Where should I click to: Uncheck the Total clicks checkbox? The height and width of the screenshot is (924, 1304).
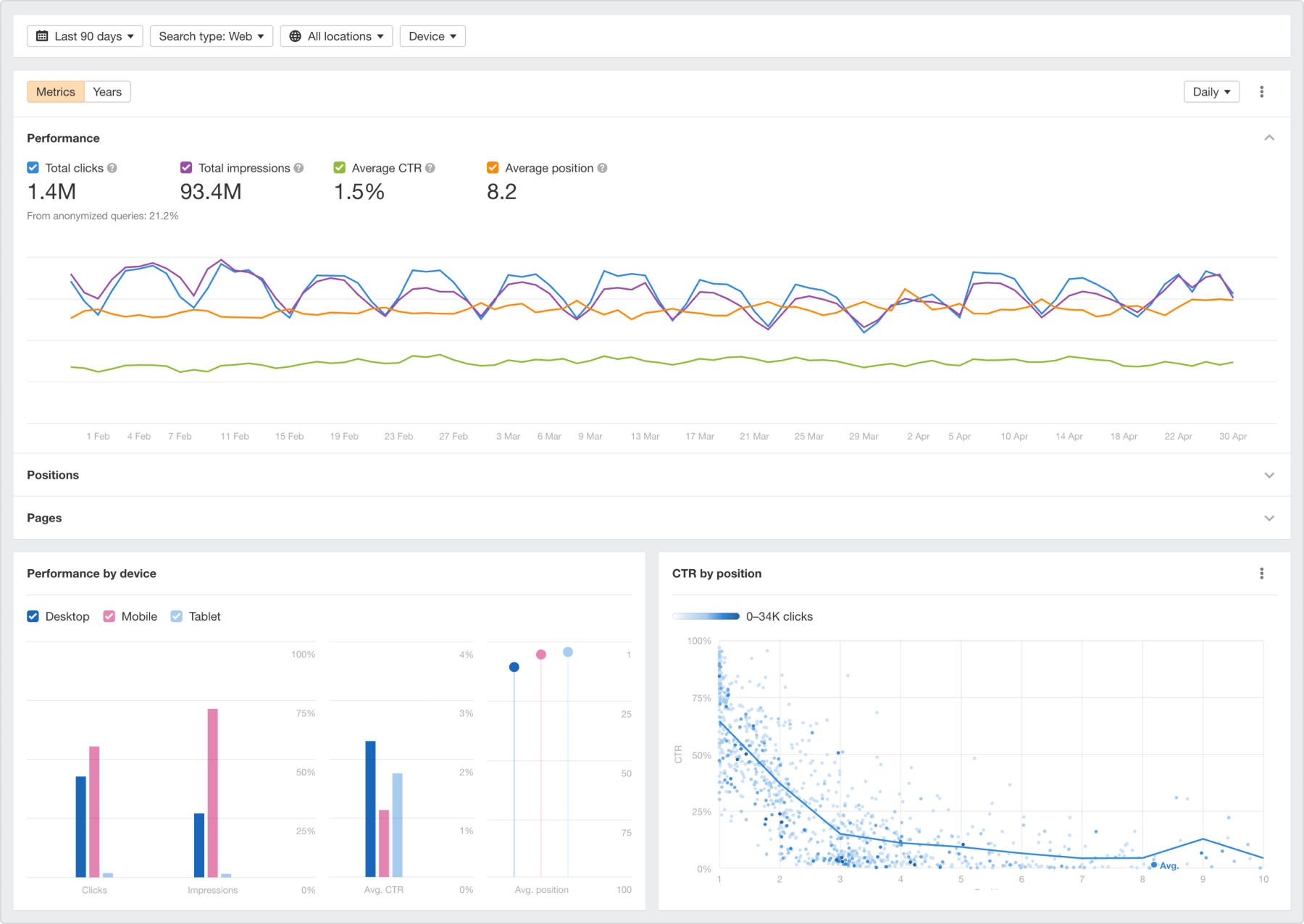click(x=33, y=168)
